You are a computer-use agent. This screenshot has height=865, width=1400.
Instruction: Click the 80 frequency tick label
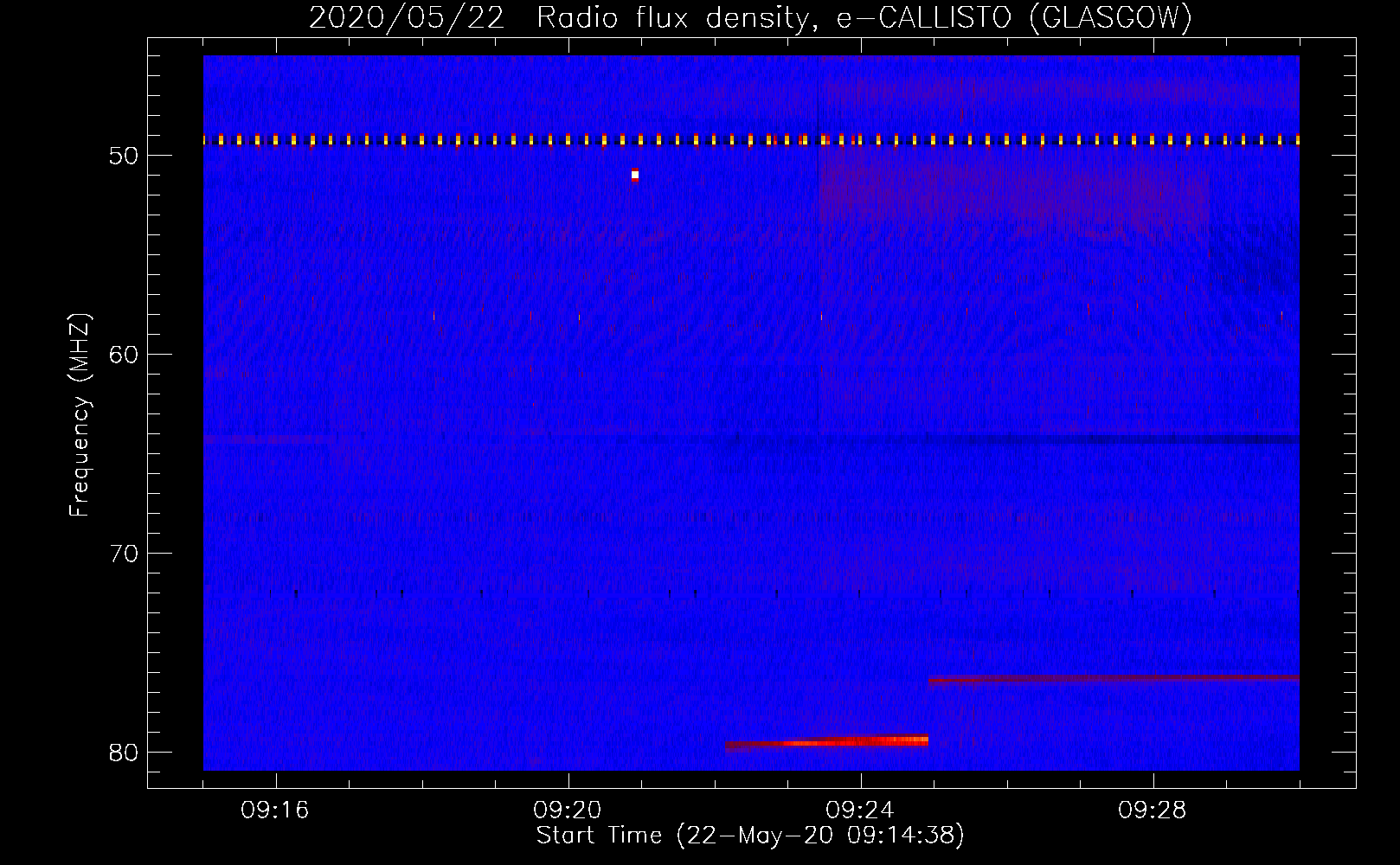pyautogui.click(x=125, y=753)
